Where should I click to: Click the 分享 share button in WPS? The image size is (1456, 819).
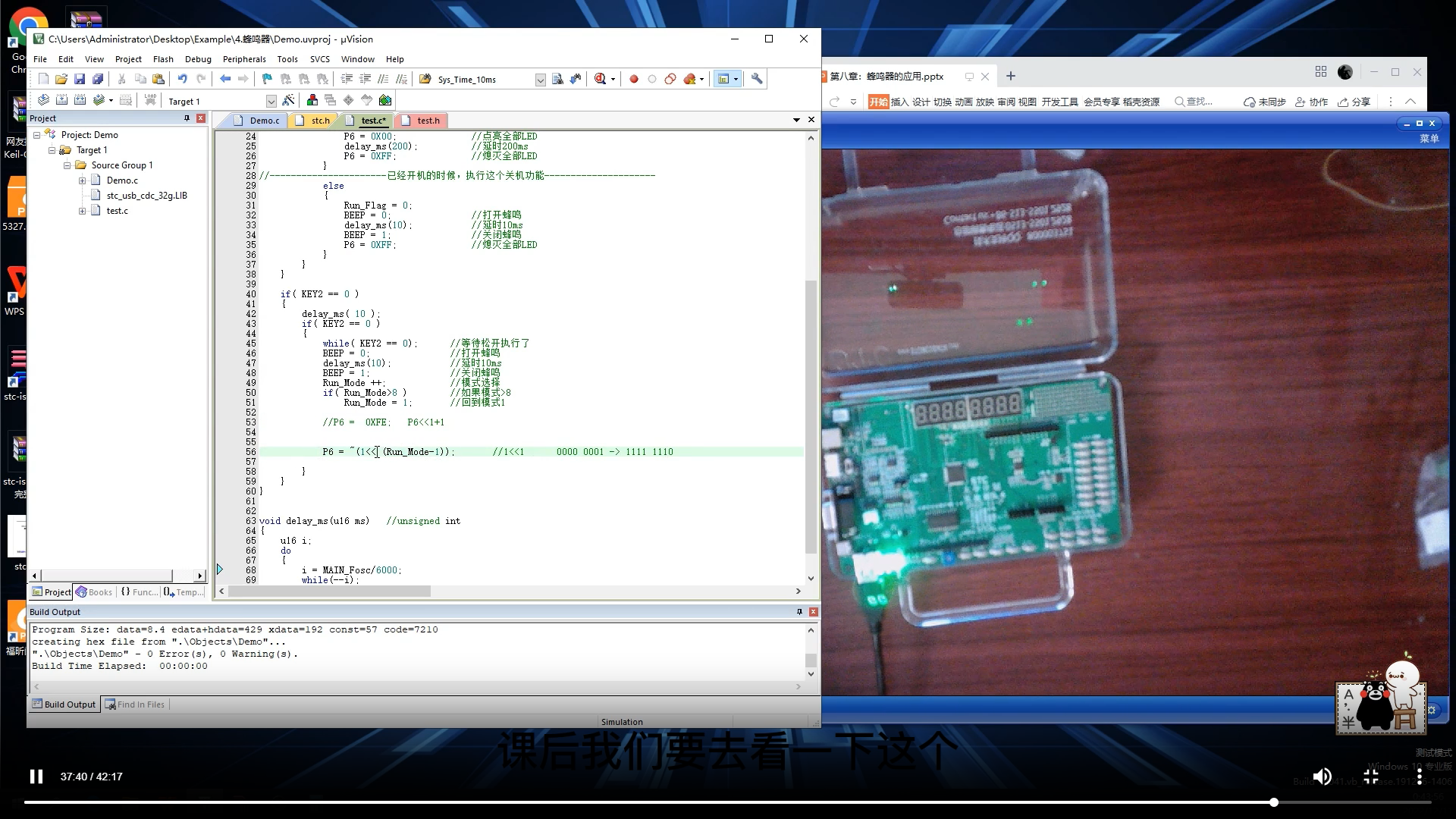point(1354,102)
